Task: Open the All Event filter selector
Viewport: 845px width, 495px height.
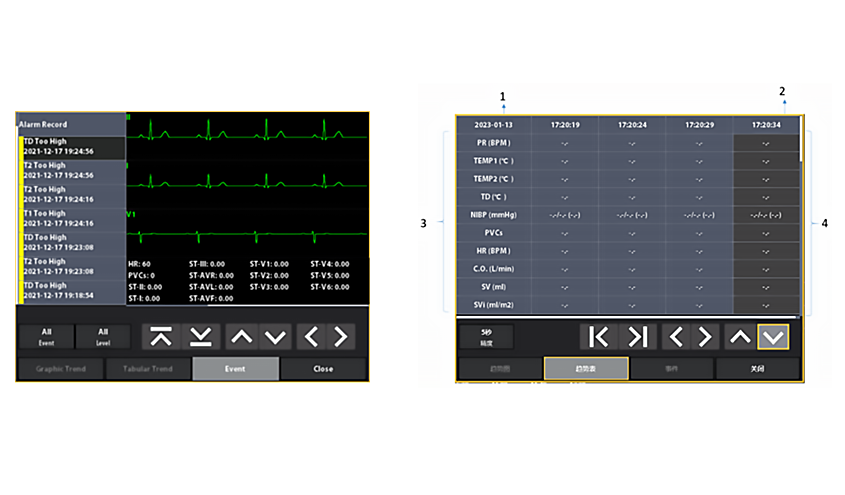Action: (46, 336)
